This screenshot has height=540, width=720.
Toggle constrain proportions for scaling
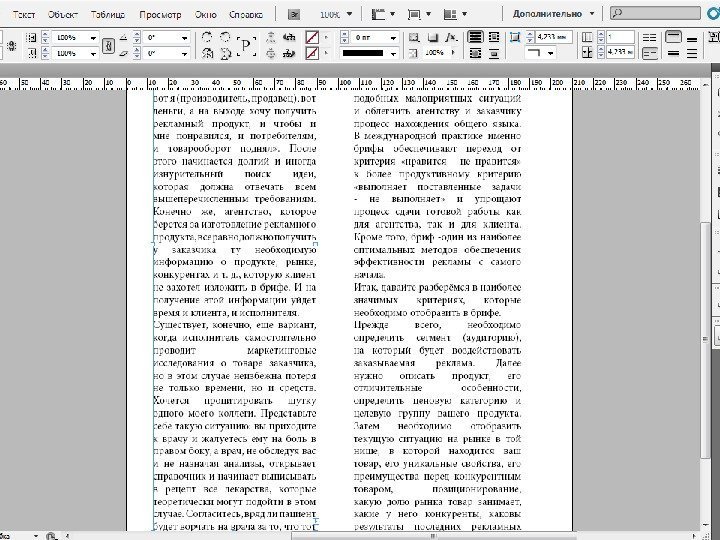[108, 45]
